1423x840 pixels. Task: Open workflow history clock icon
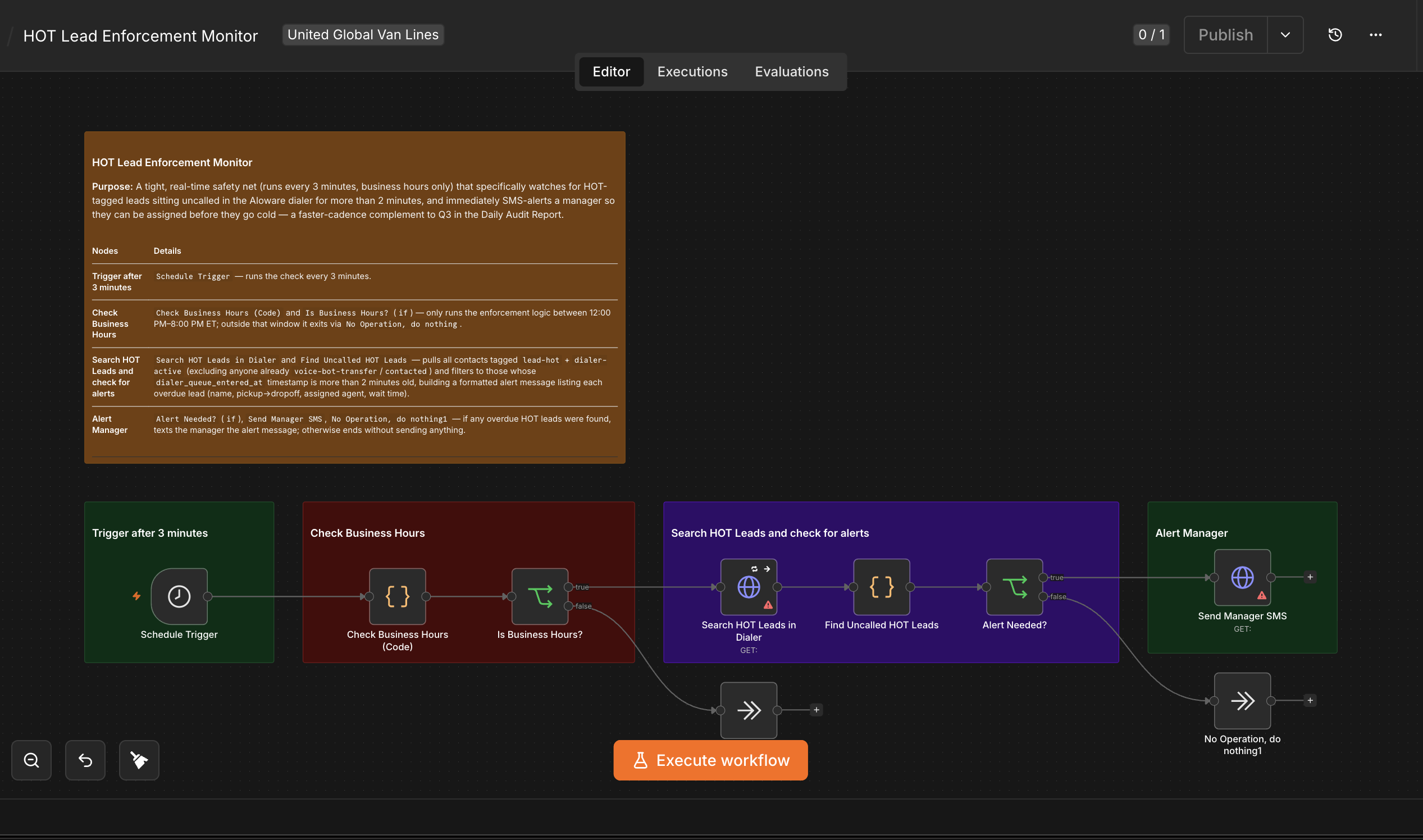1335,34
